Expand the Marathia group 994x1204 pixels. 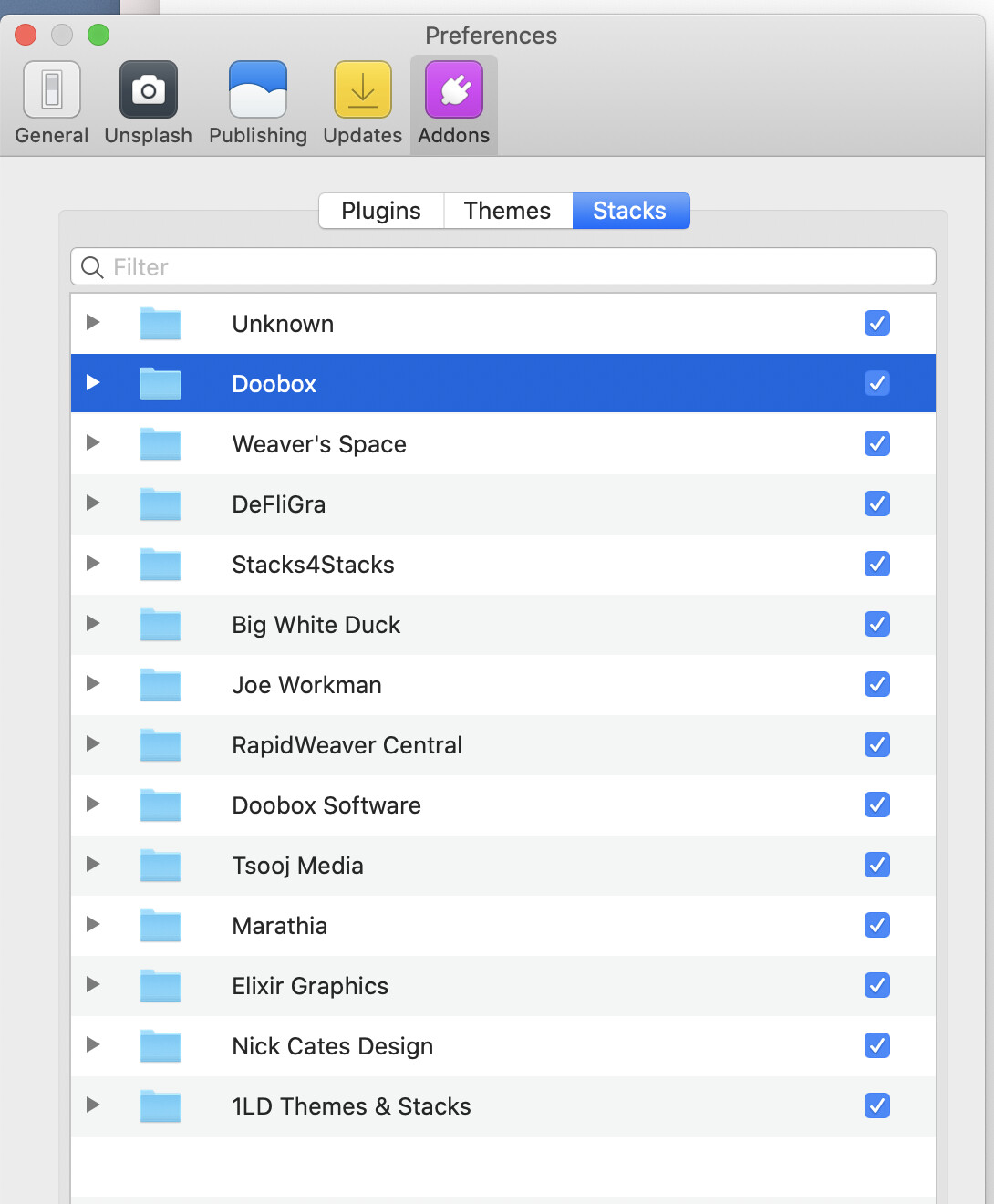(x=92, y=924)
